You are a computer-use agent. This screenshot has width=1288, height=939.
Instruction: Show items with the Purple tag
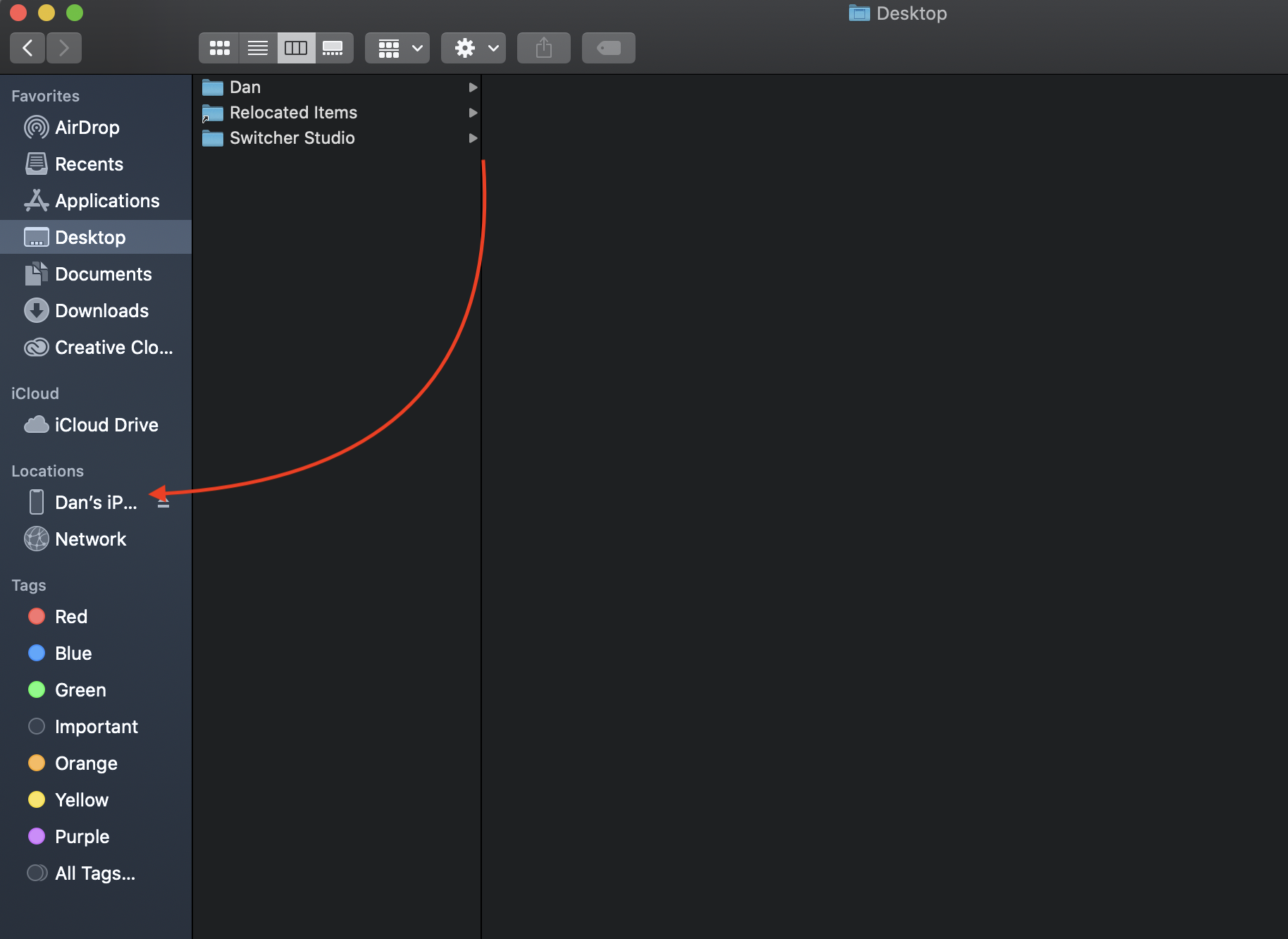pyautogui.click(x=96, y=837)
